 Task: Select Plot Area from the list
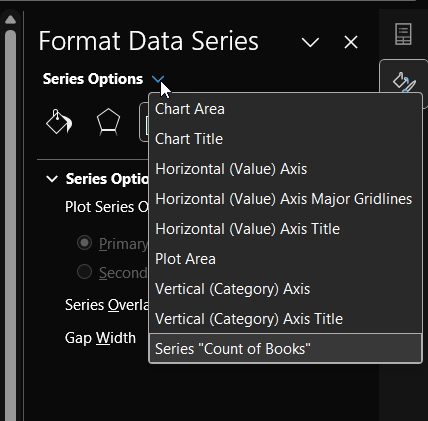(285, 259)
